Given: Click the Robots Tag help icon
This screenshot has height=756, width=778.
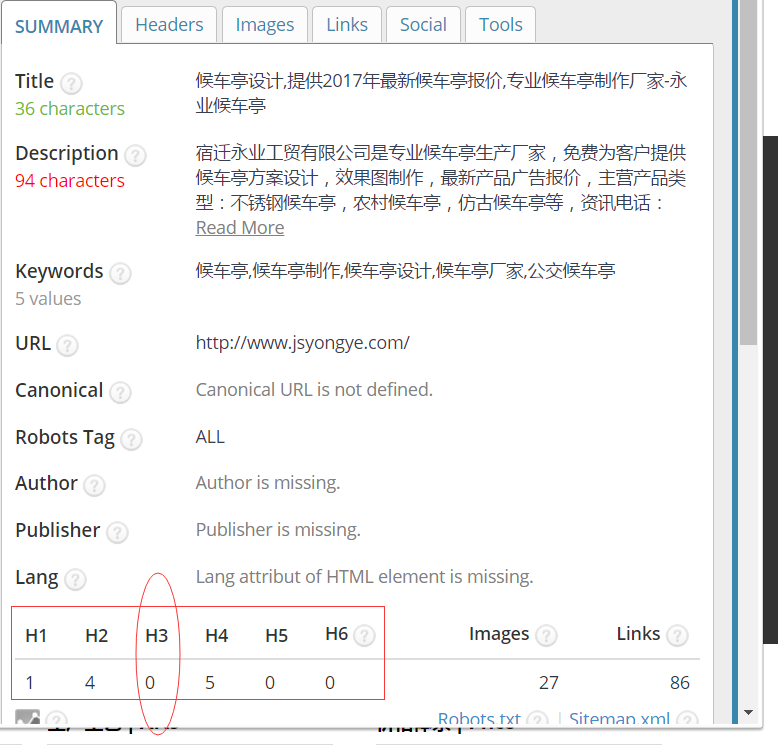Looking at the screenshot, I should pyautogui.click(x=131, y=440).
